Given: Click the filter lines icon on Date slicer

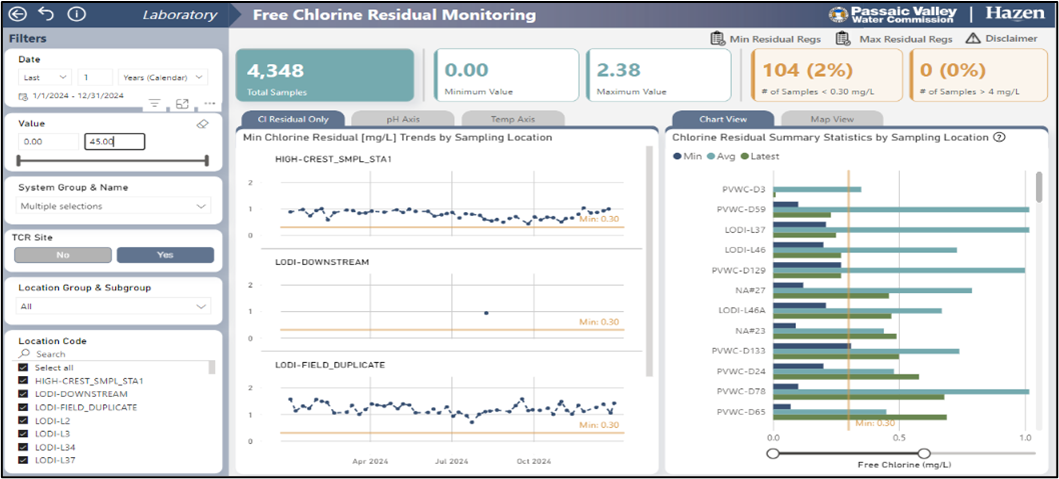Looking at the screenshot, I should point(155,103).
